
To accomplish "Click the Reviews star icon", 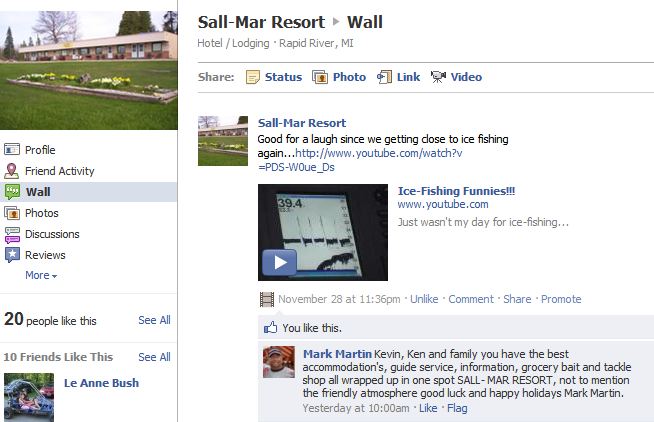I will (12, 255).
